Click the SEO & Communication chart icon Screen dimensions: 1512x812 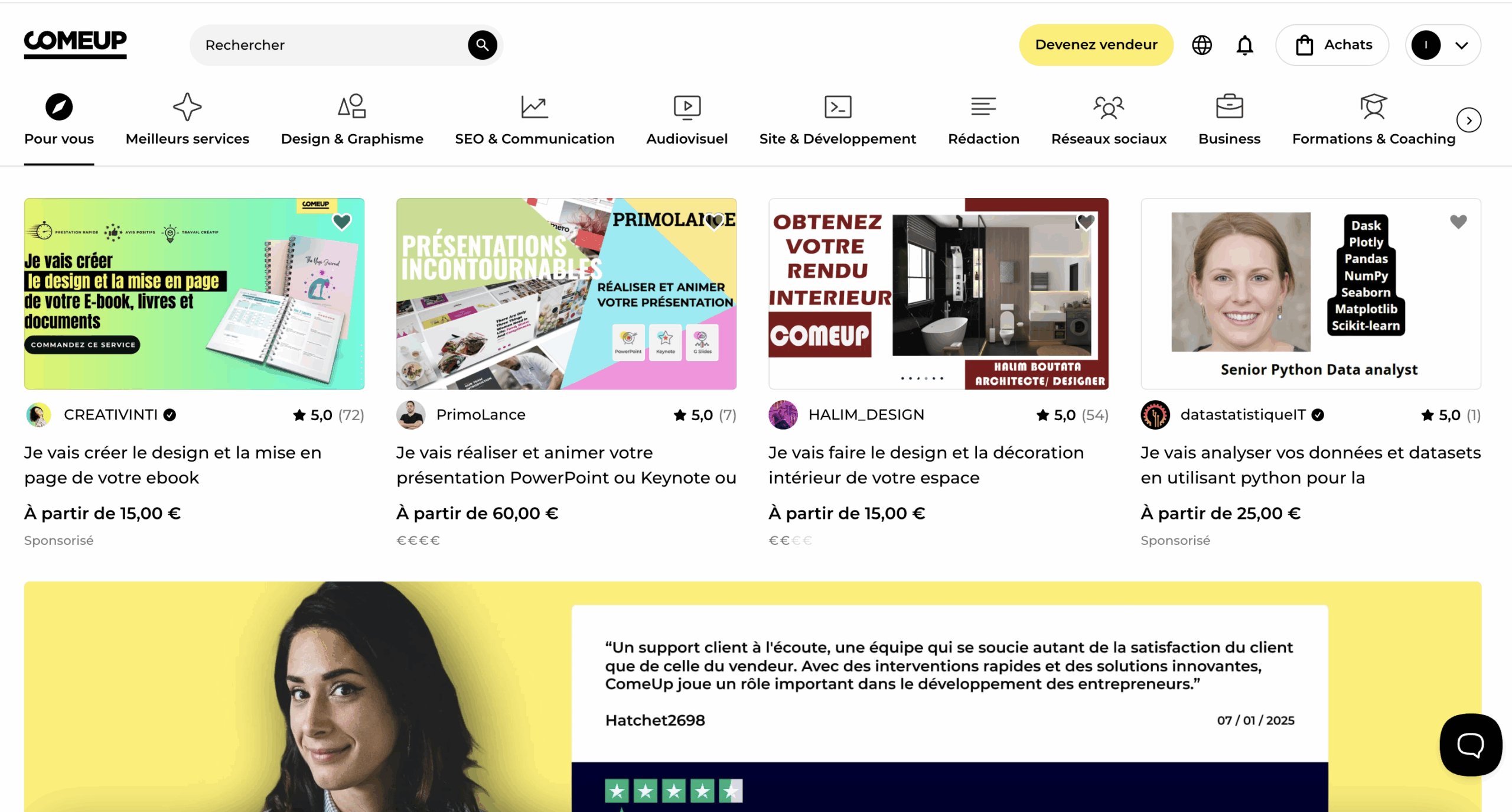click(x=535, y=107)
